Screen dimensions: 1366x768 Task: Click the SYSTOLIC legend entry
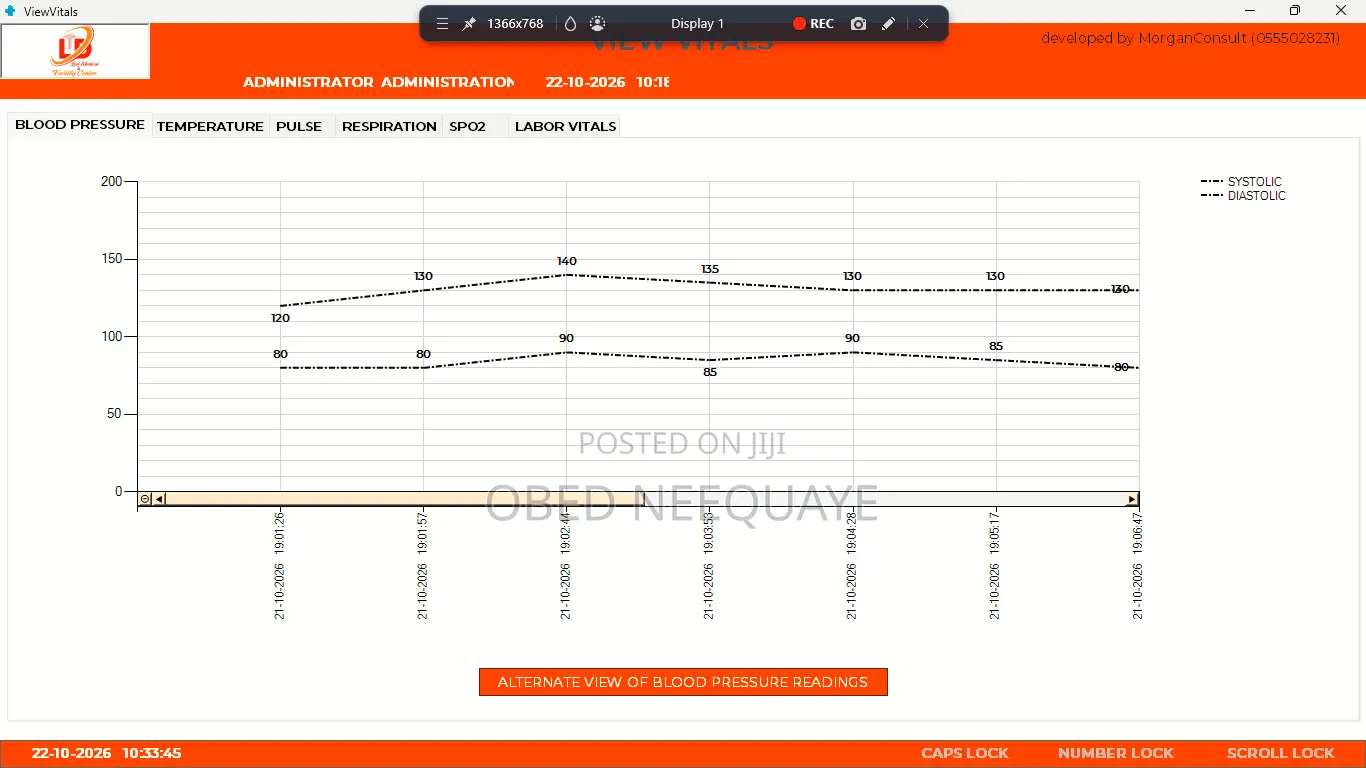1241,182
